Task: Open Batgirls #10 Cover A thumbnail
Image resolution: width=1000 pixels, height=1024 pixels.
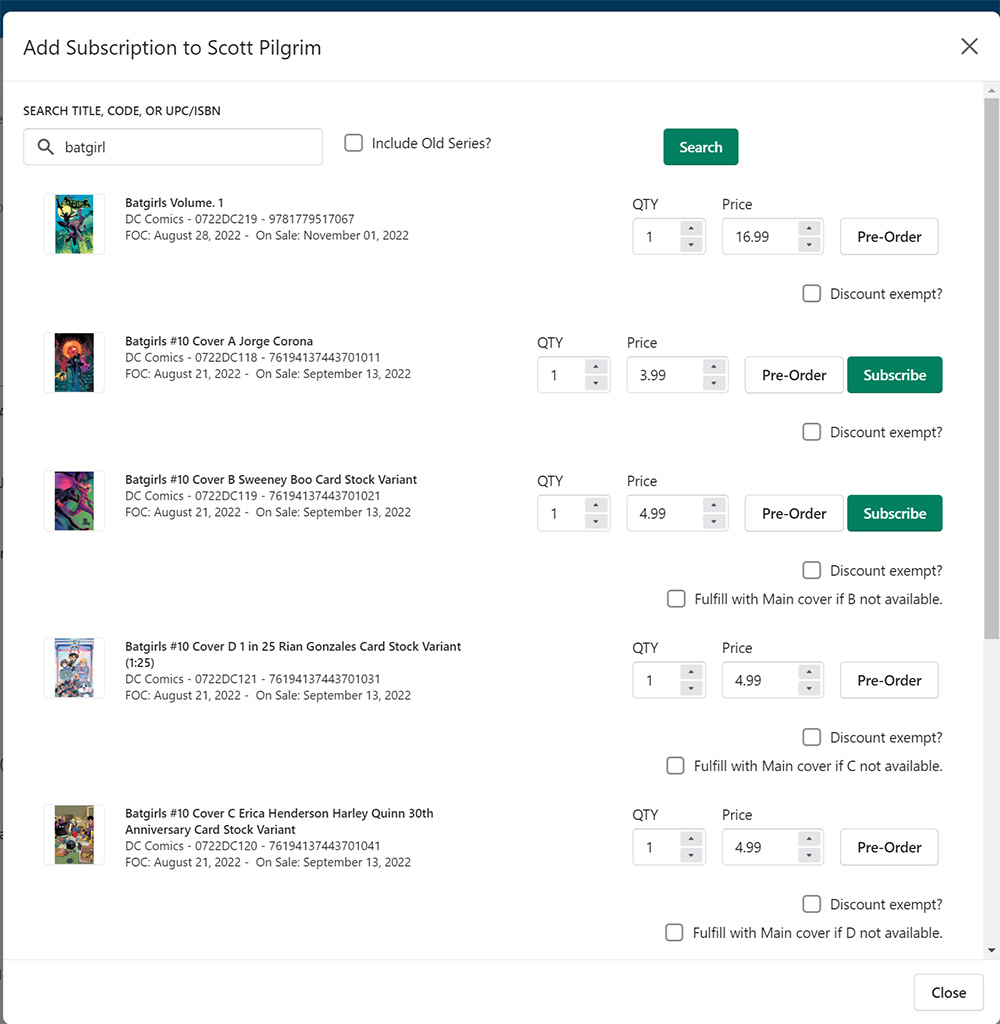Action: click(74, 362)
